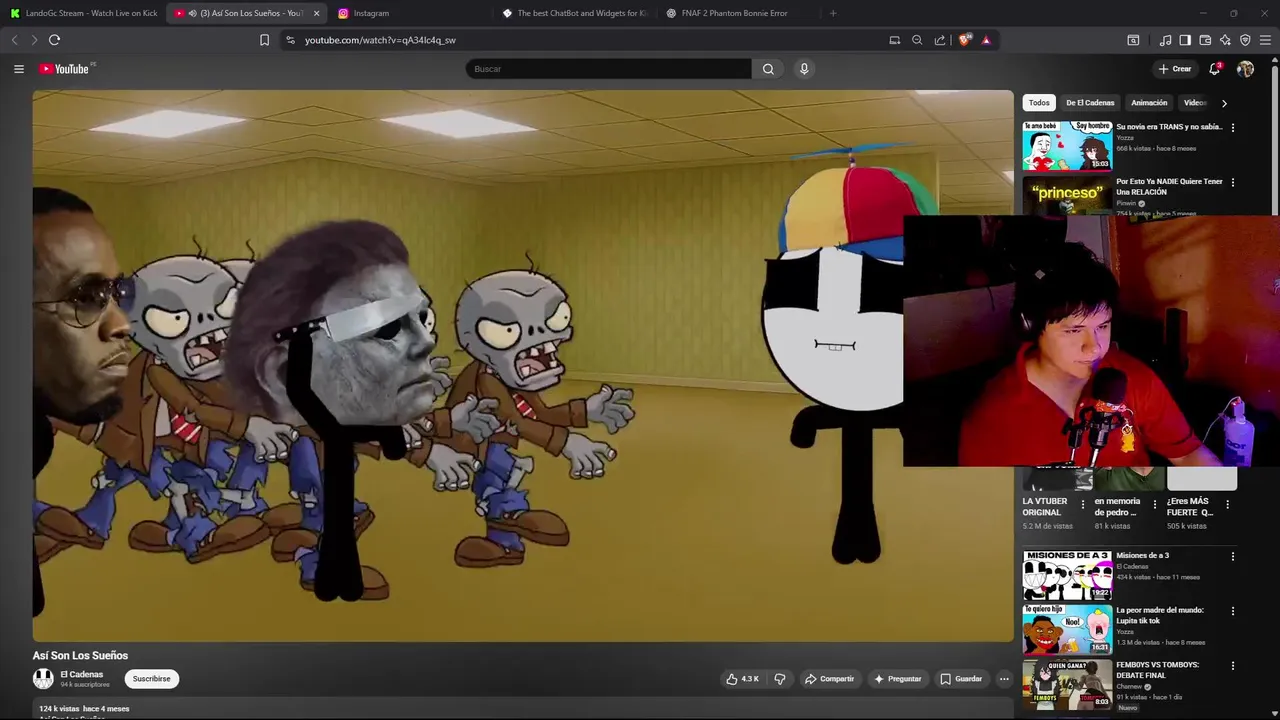Open media control music note icon
The width and height of the screenshot is (1280, 720).
point(1165,40)
